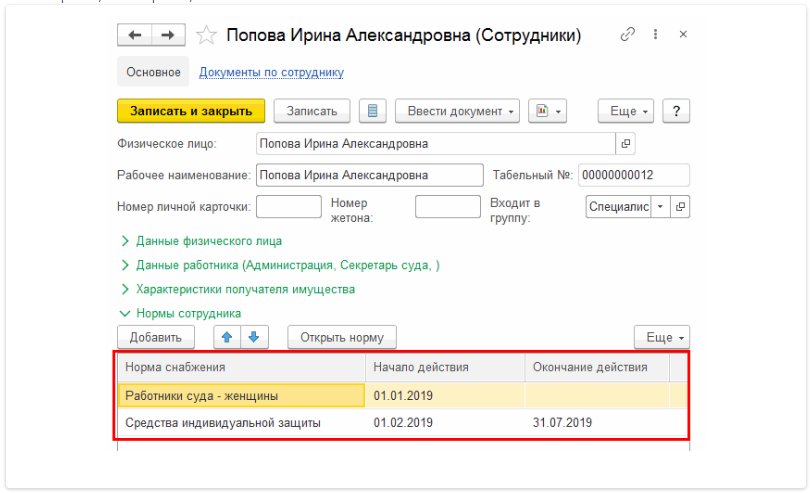Screen dimensions: 811x493
Task: Open help with the question mark button
Action: pos(677,111)
